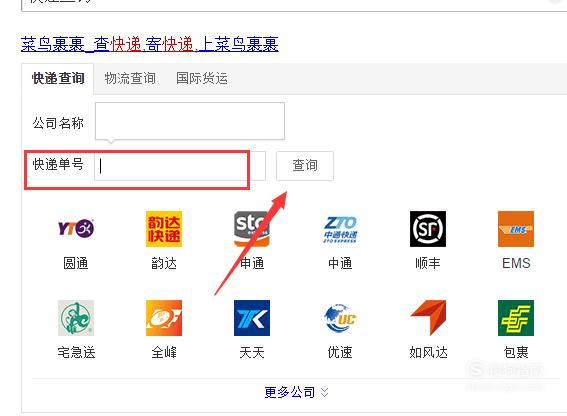Click the YTO 圆通 express logo
The height and width of the screenshot is (416, 567).
pyautogui.click(x=76, y=229)
